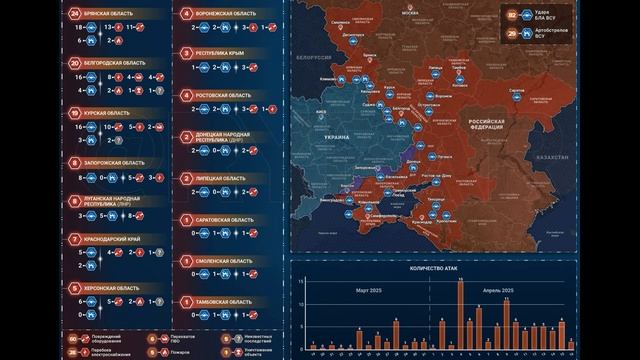Select the drone marker at Саратов on the map
This screenshot has width=640, height=360.
click(517, 97)
